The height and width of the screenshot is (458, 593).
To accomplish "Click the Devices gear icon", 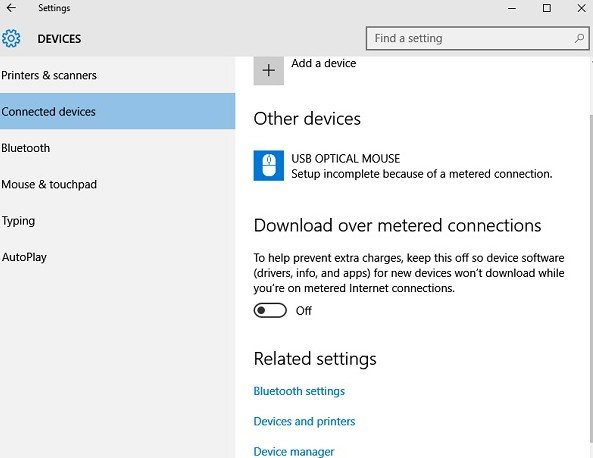I will click(11, 39).
